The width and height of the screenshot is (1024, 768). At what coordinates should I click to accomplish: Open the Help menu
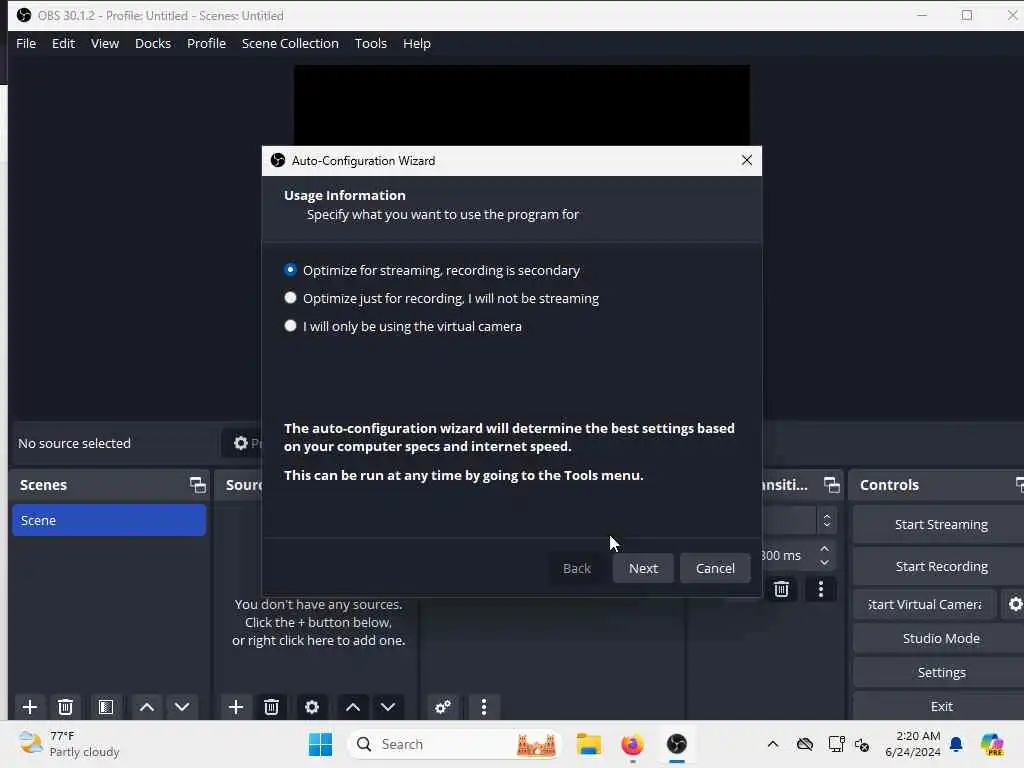pos(417,43)
